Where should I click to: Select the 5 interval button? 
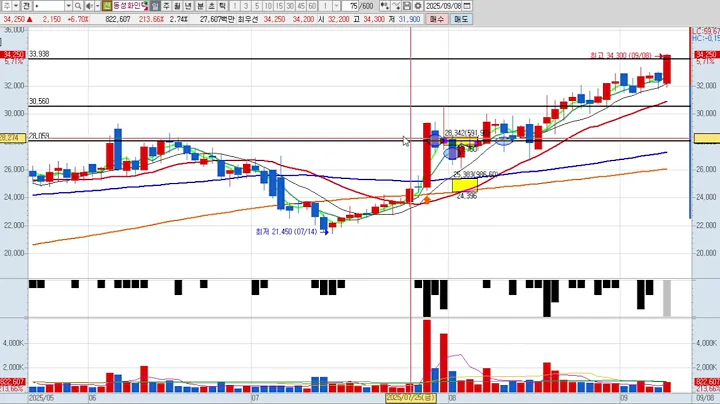tap(257, 6)
